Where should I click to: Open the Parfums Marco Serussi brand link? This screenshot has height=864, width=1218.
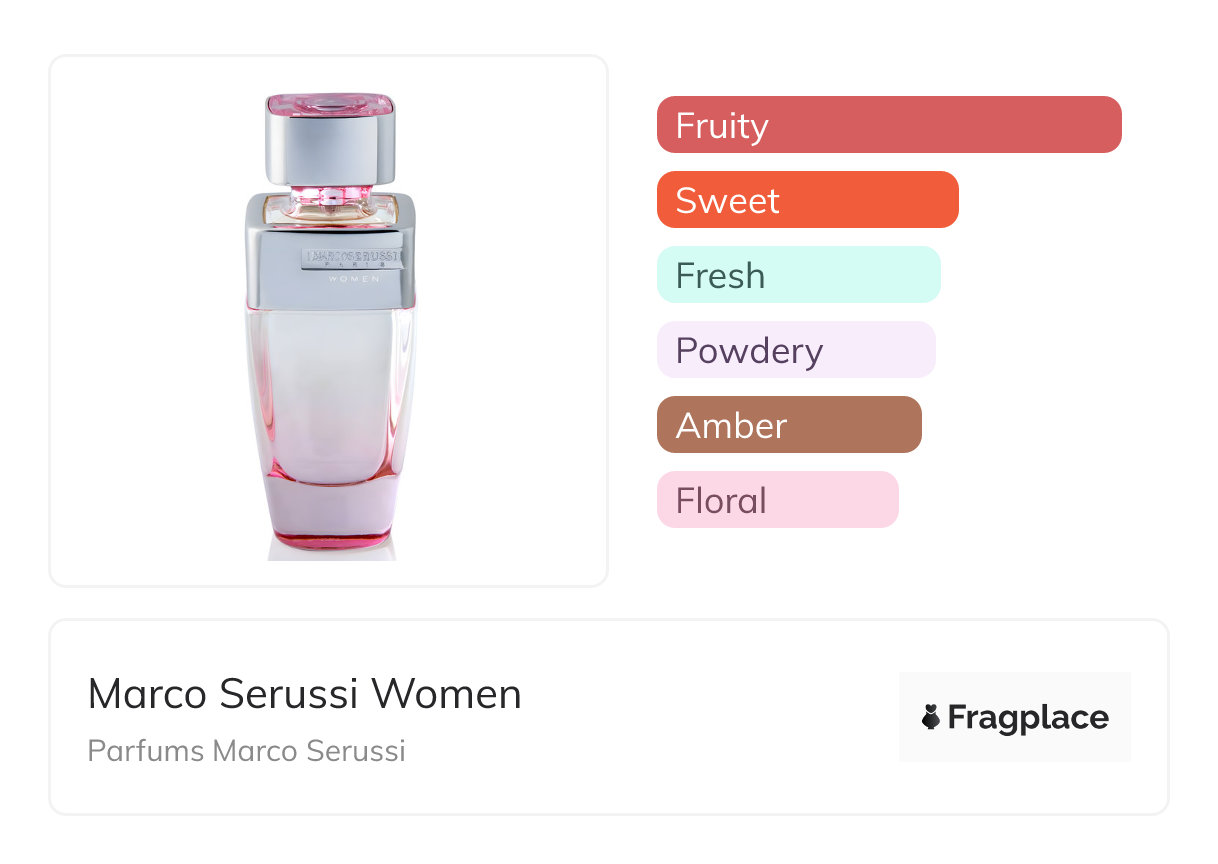coord(246,751)
